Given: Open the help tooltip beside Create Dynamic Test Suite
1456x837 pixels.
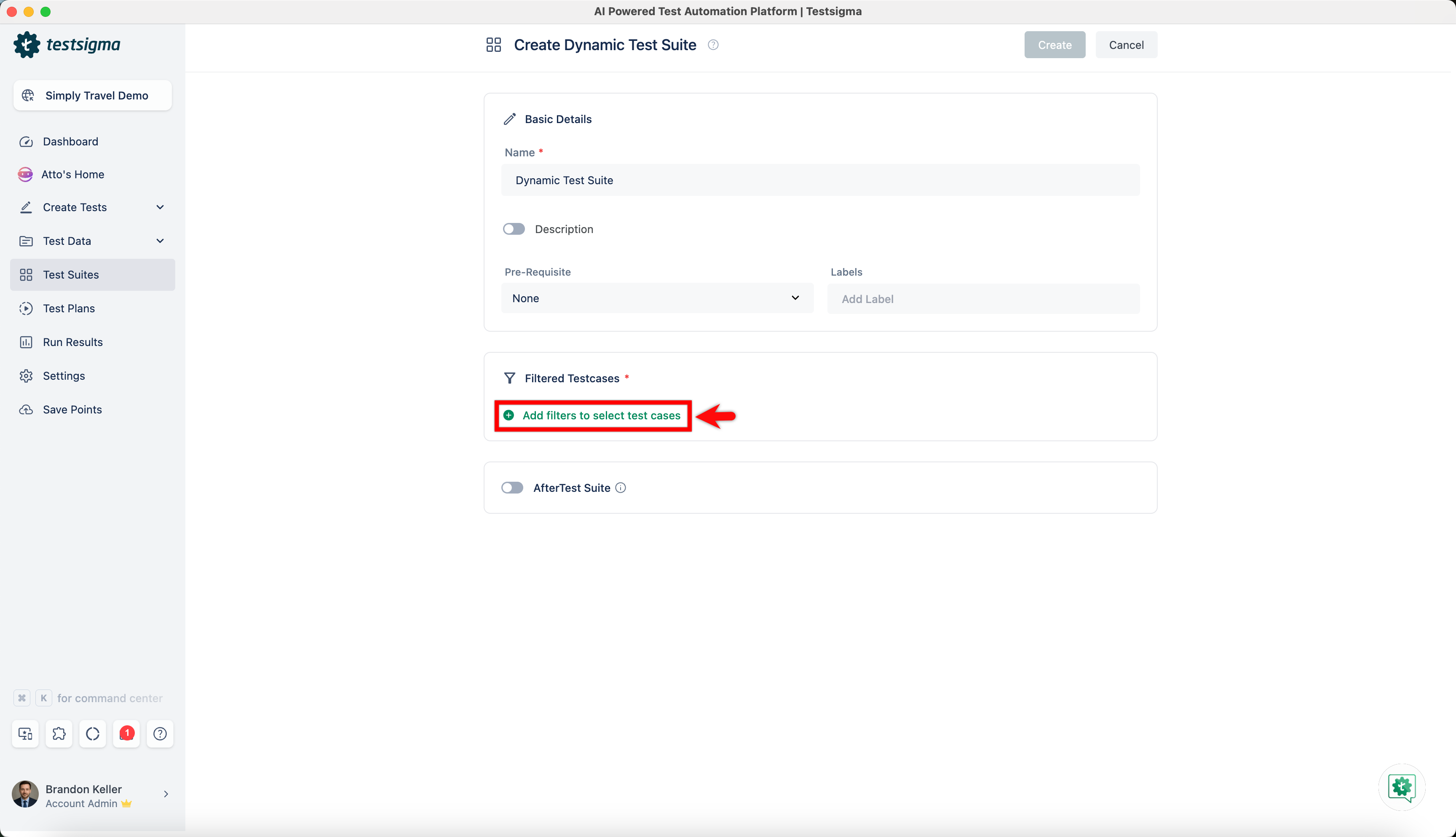Looking at the screenshot, I should point(712,44).
